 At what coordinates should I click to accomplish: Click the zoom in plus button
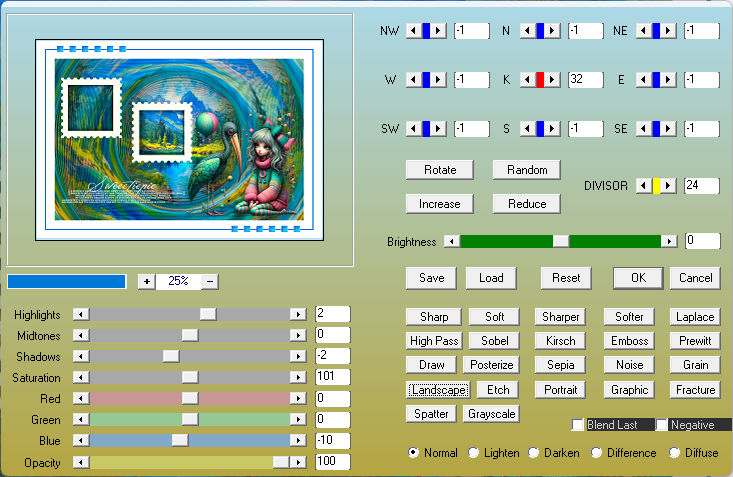(x=146, y=282)
